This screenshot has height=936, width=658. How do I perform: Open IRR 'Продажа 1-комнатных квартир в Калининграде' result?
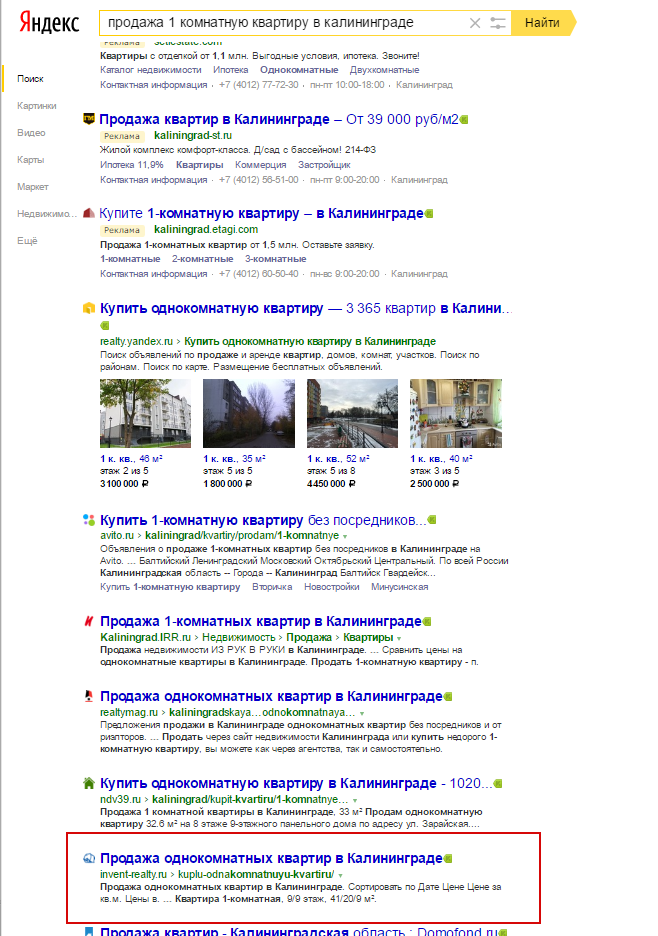click(x=260, y=621)
